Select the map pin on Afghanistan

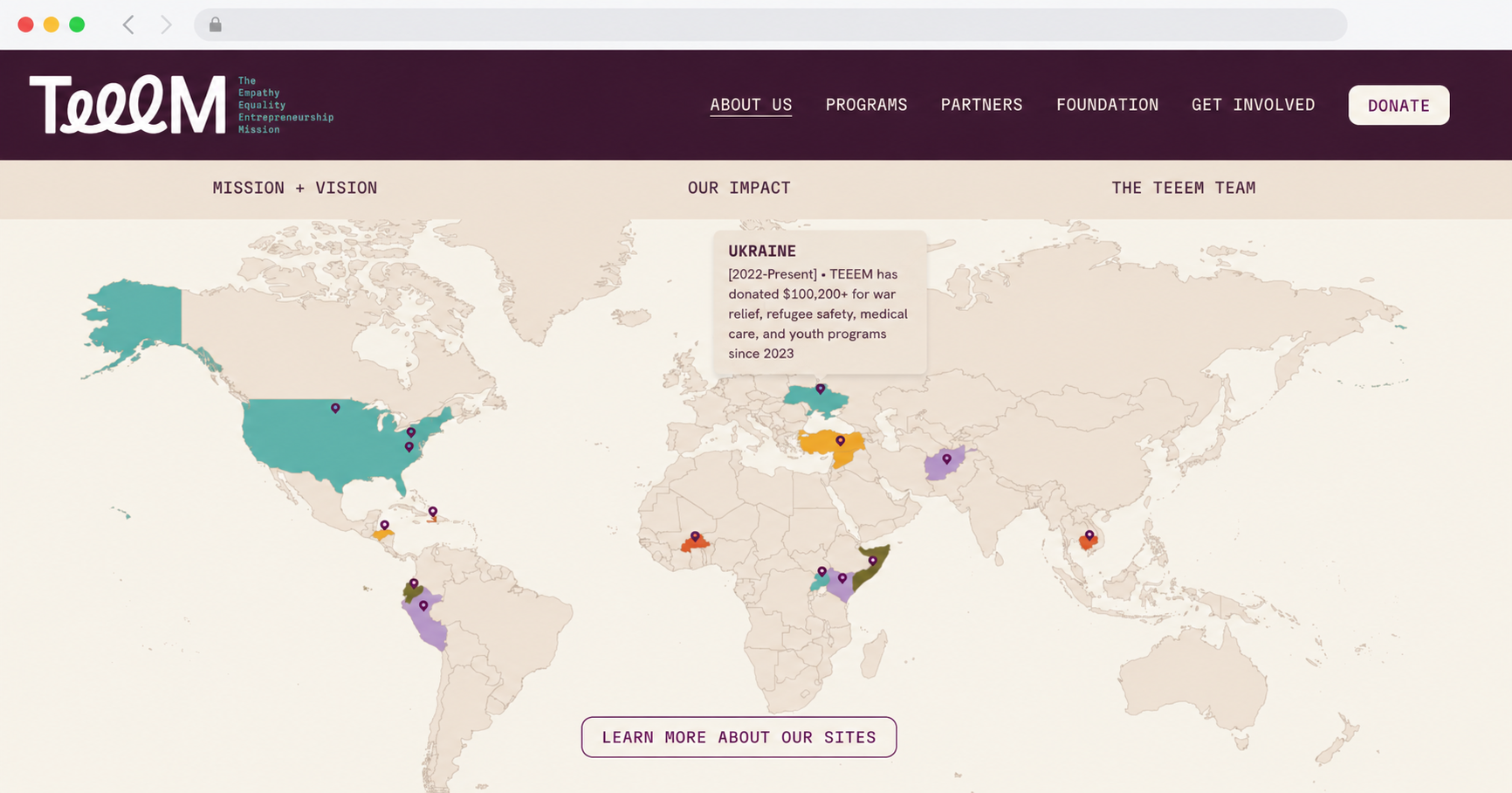point(946,459)
